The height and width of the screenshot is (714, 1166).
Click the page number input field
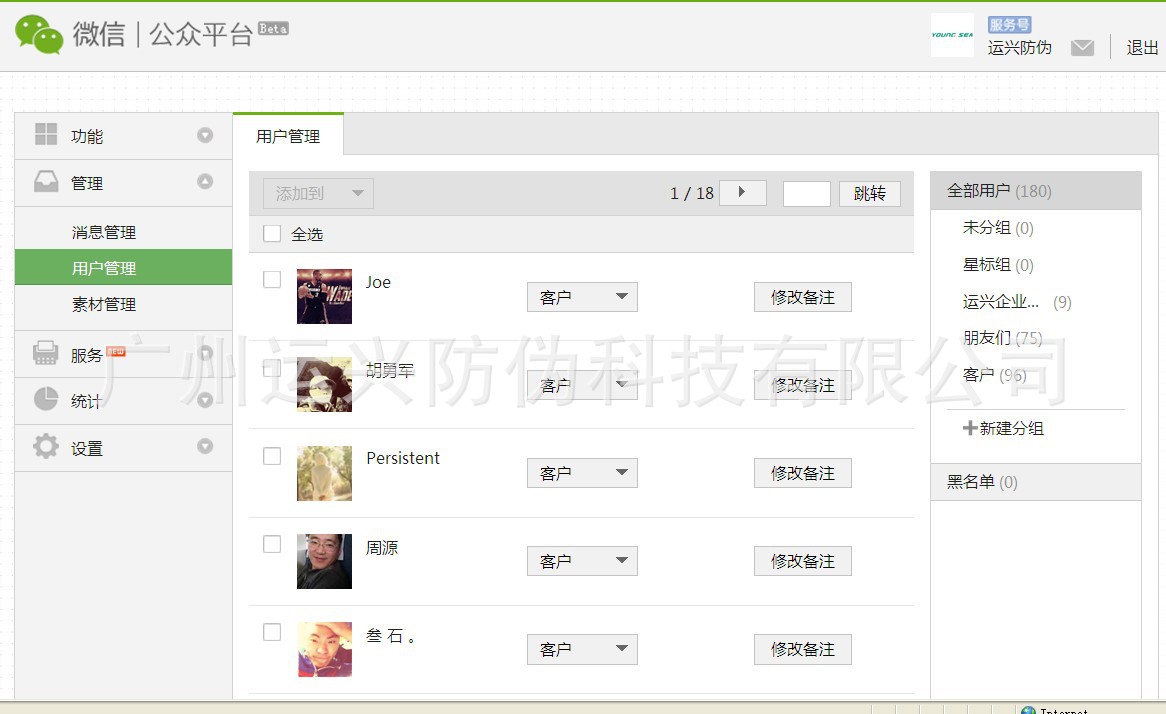(x=807, y=193)
